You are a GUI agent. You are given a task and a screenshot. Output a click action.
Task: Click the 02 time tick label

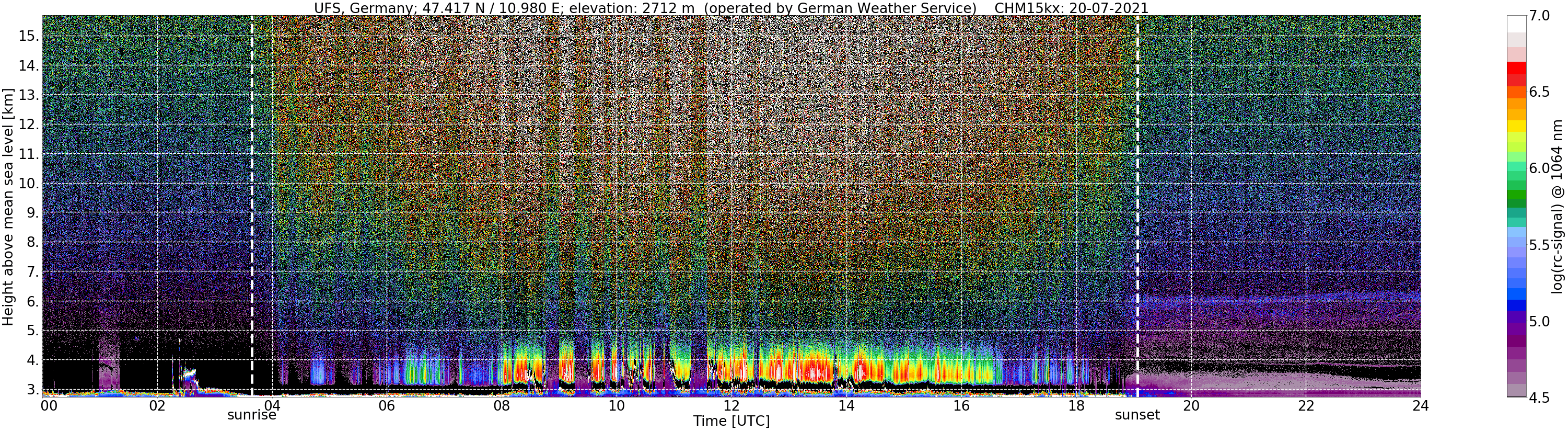(157, 406)
